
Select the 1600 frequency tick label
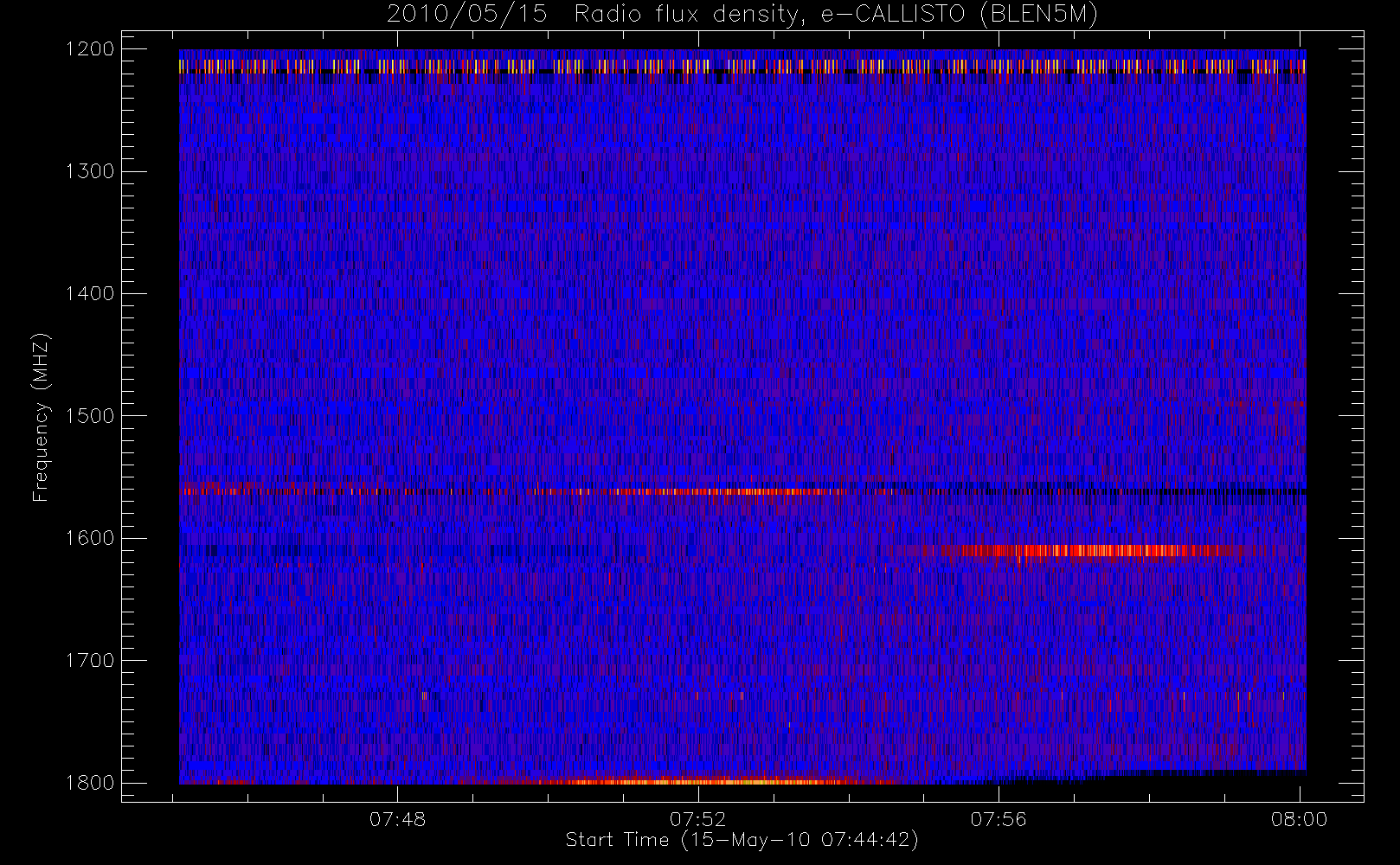90,538
